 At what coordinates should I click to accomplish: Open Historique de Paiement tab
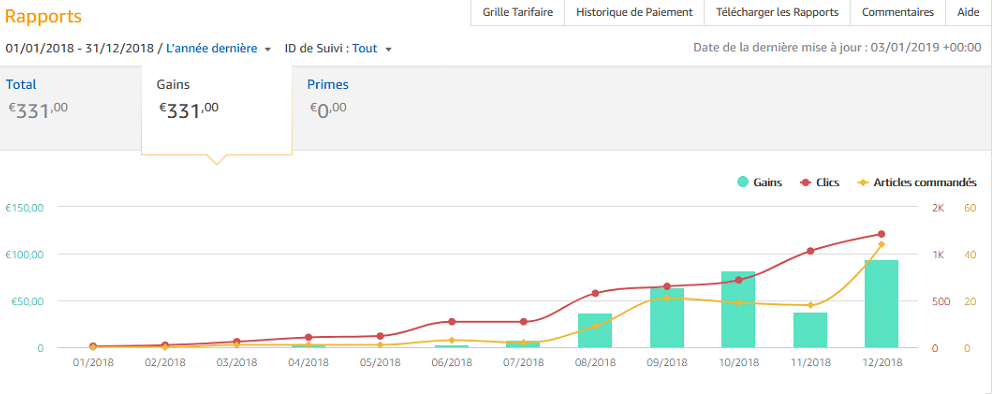634,12
